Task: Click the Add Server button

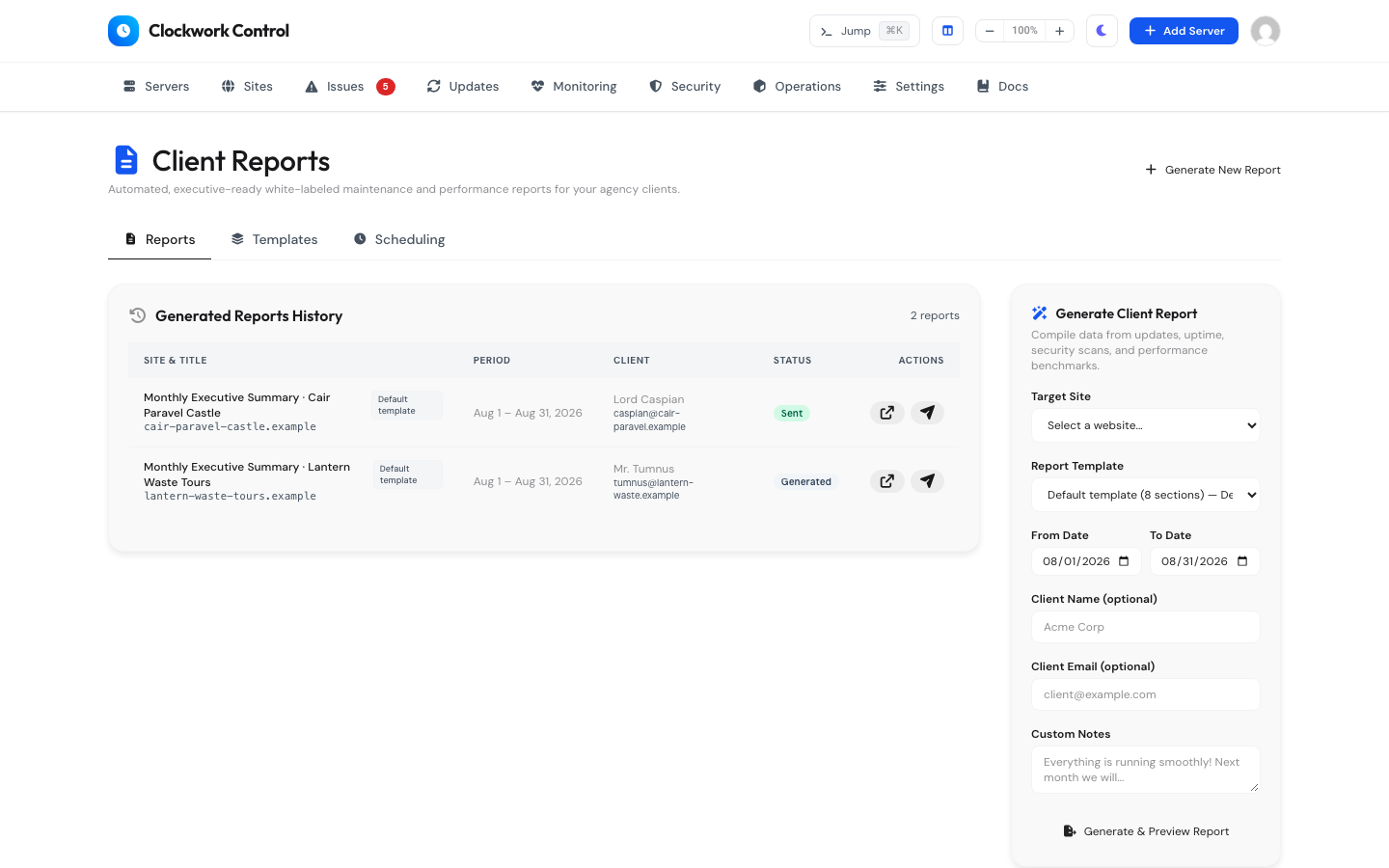Action: [1184, 31]
